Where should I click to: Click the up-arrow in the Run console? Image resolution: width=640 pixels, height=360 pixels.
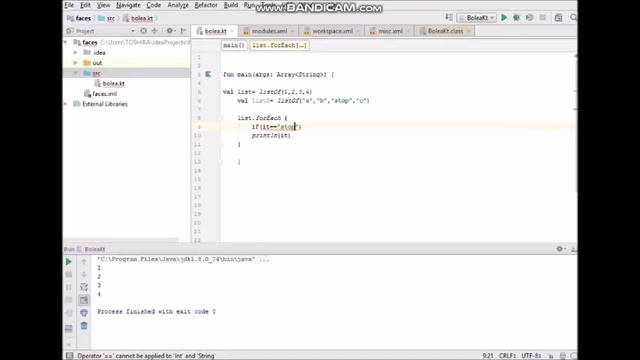84,262
